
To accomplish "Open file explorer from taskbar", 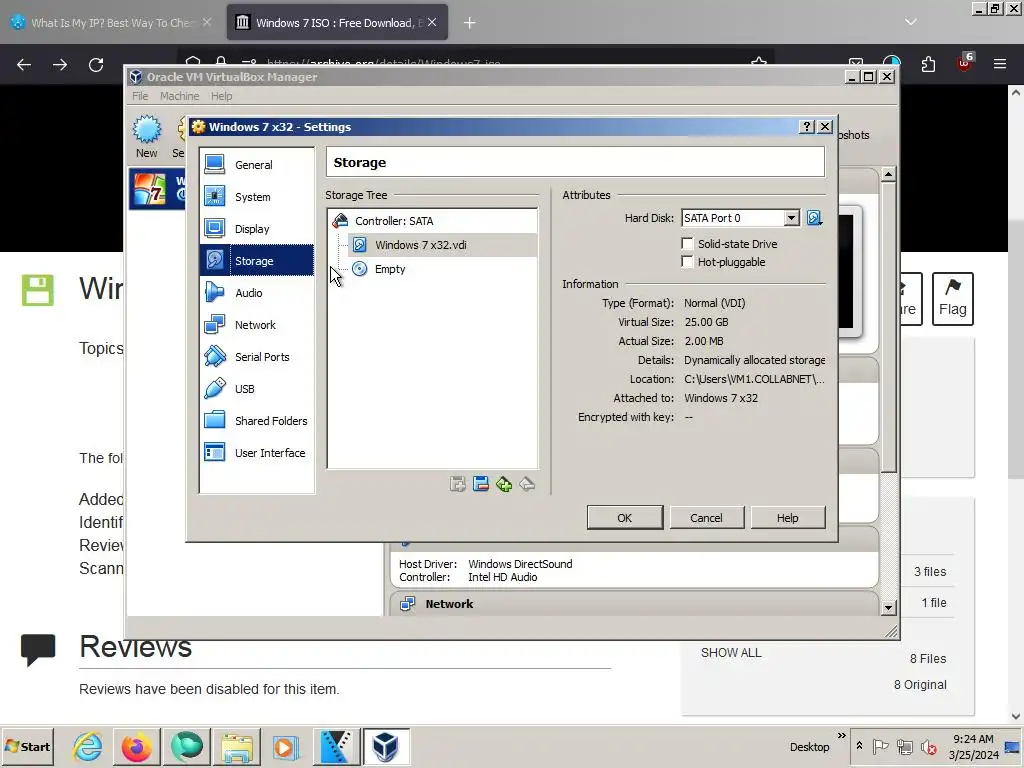I will pos(236,746).
